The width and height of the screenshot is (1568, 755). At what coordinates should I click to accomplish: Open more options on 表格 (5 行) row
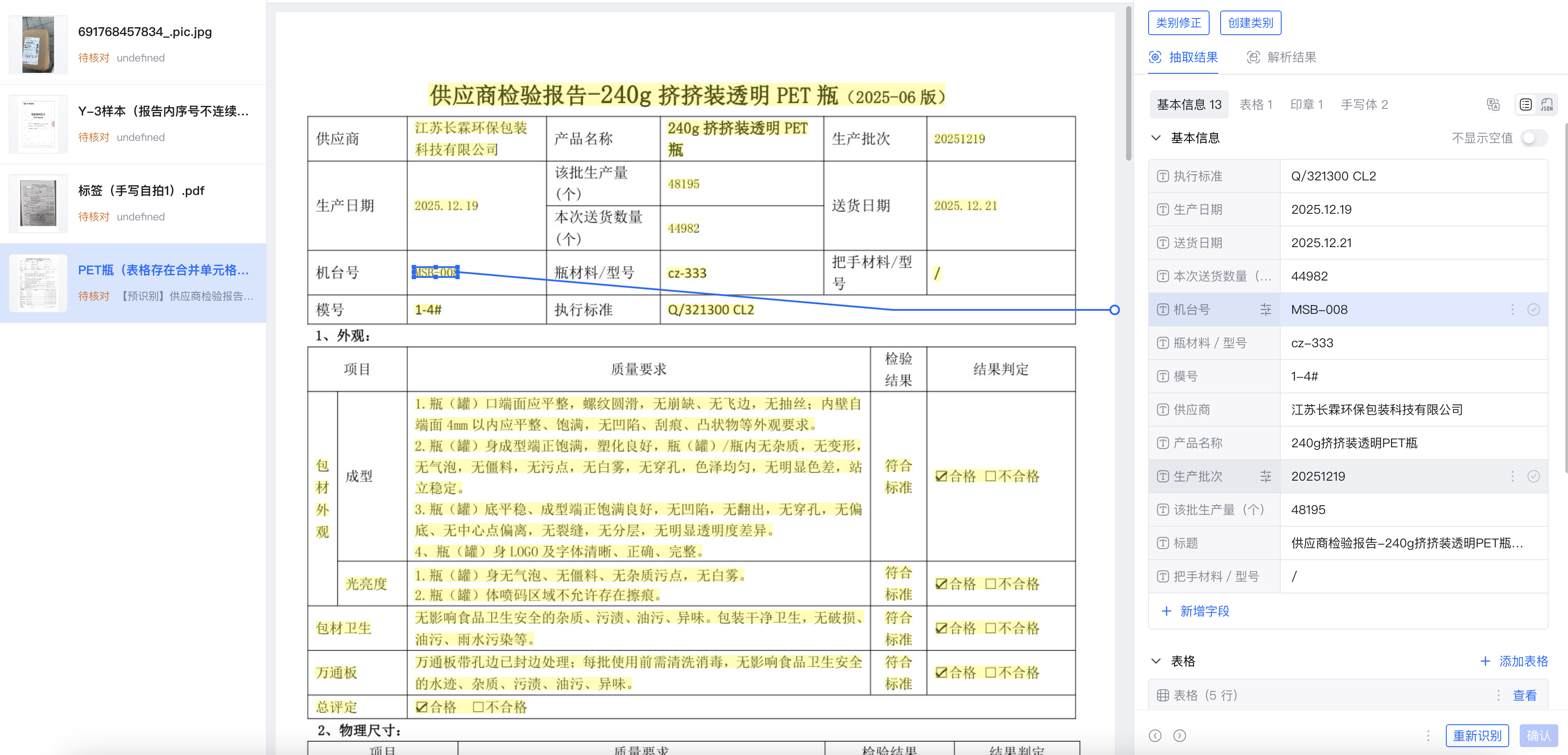[1498, 695]
